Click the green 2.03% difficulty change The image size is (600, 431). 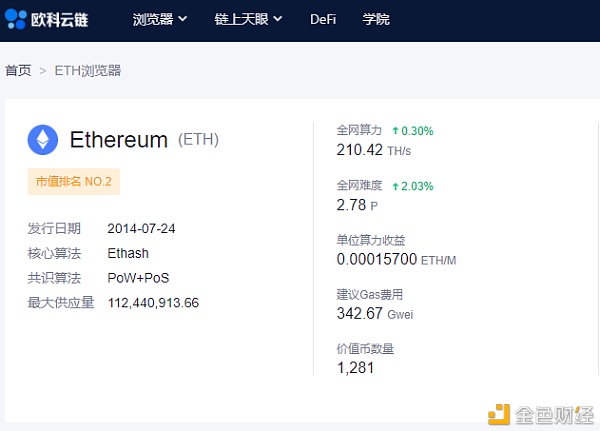tap(413, 186)
